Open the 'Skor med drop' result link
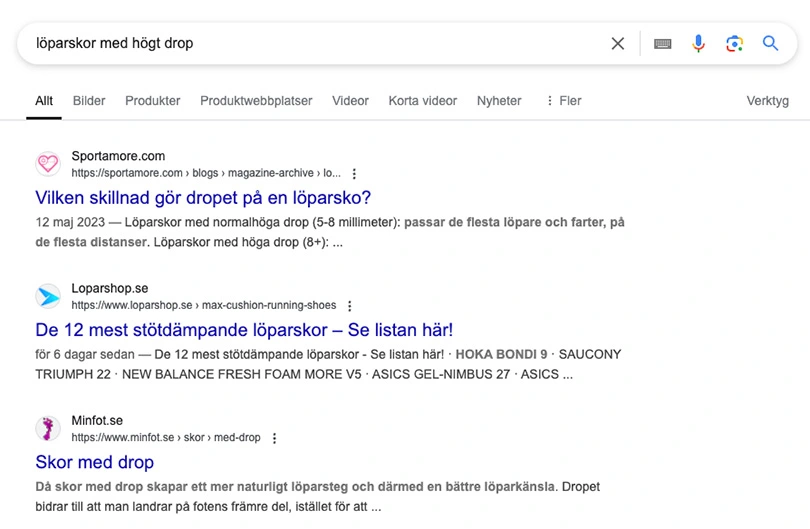 95,462
